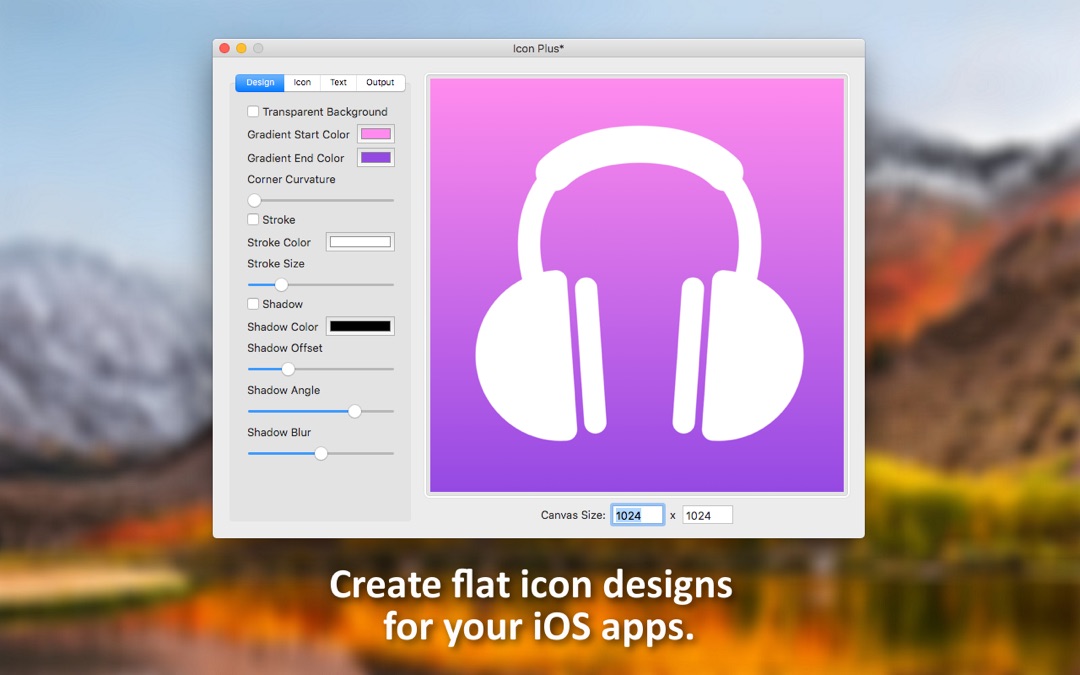Click the Shadow Angle slider handle
The height and width of the screenshot is (675, 1080).
coord(354,411)
